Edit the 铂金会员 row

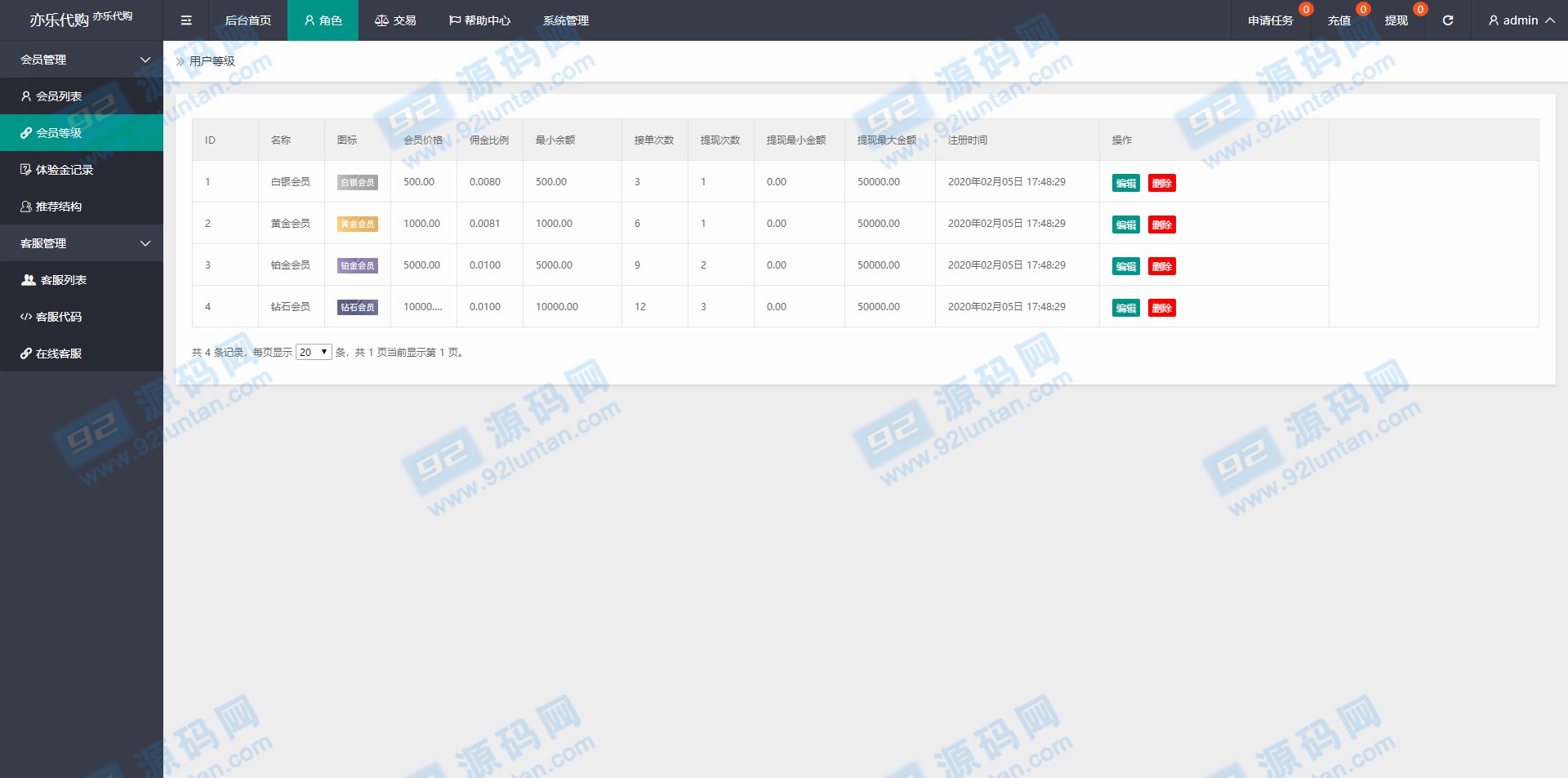pyautogui.click(x=1126, y=266)
